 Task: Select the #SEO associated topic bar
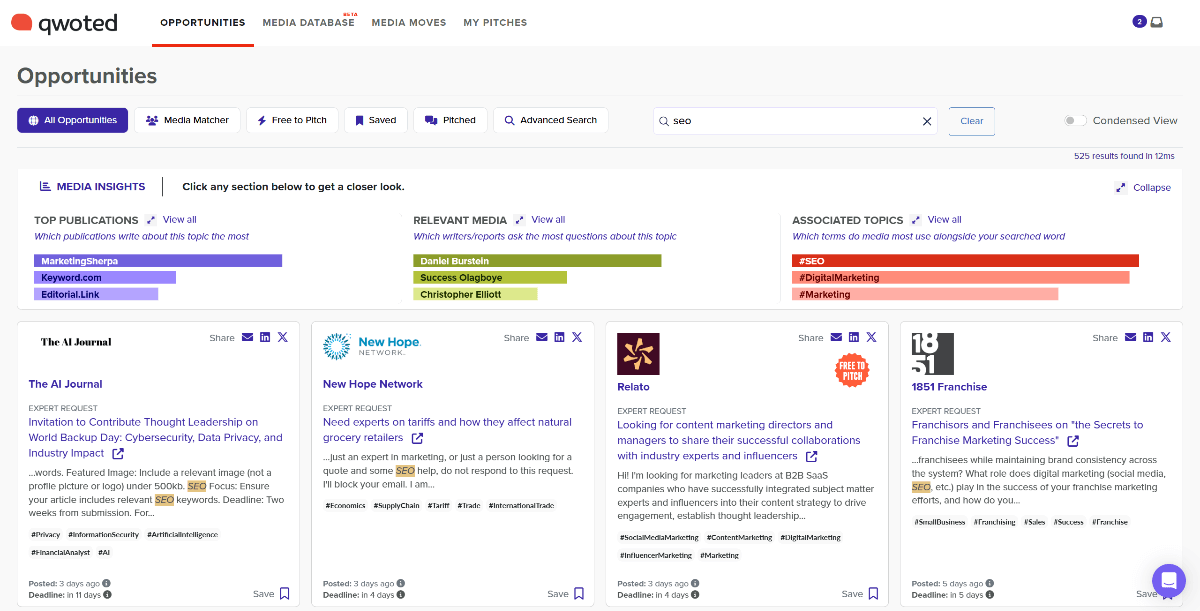[965, 261]
